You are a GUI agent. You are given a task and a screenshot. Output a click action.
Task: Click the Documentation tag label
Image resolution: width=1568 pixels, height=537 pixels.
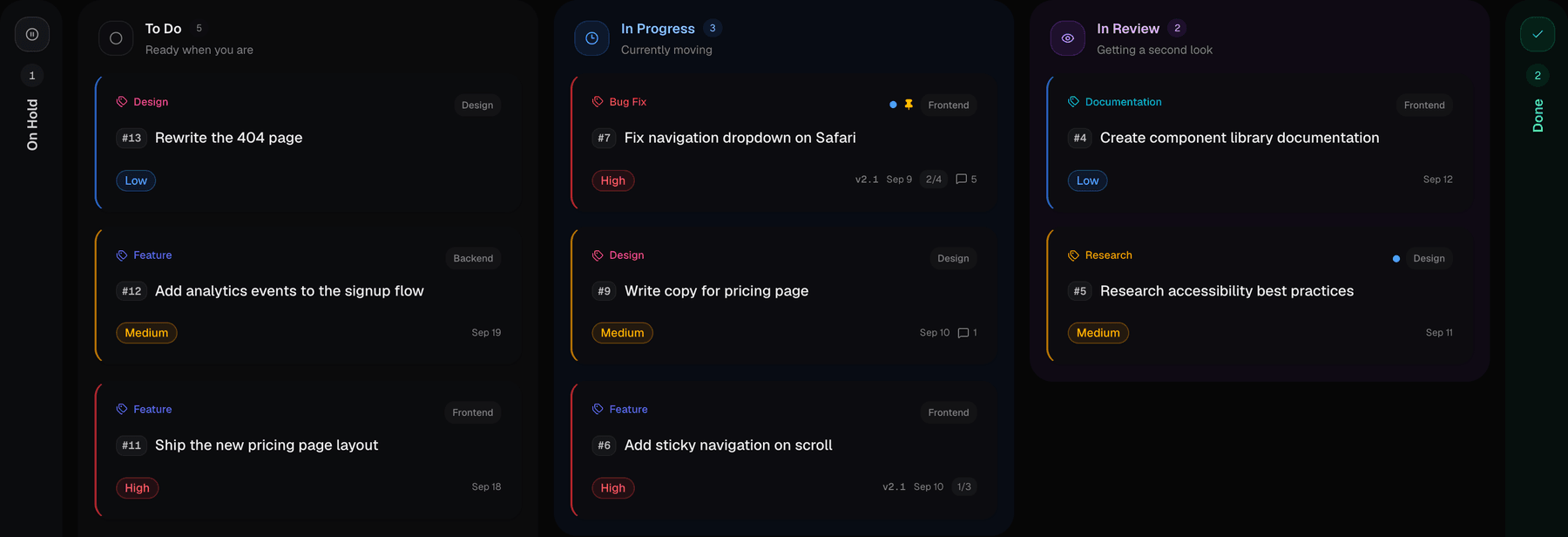tap(1123, 102)
